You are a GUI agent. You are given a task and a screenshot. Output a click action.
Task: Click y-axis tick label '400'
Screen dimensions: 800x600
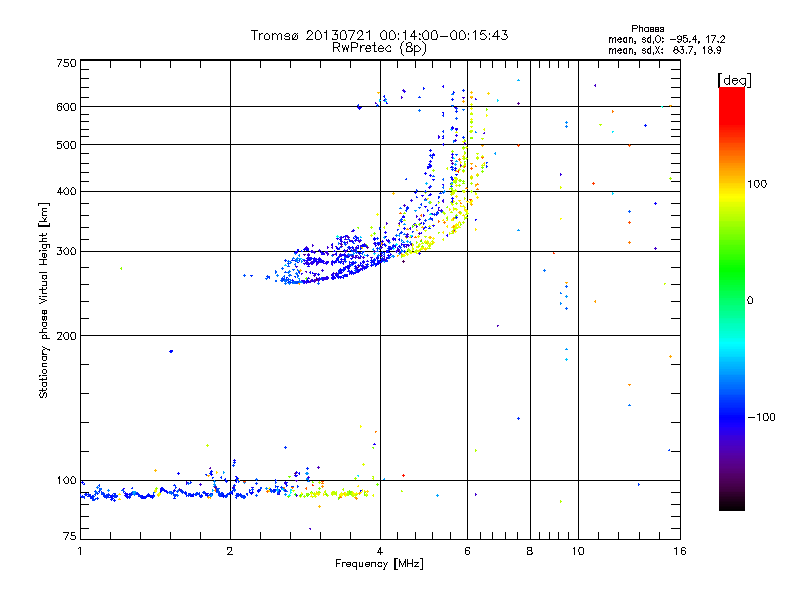pos(66,191)
